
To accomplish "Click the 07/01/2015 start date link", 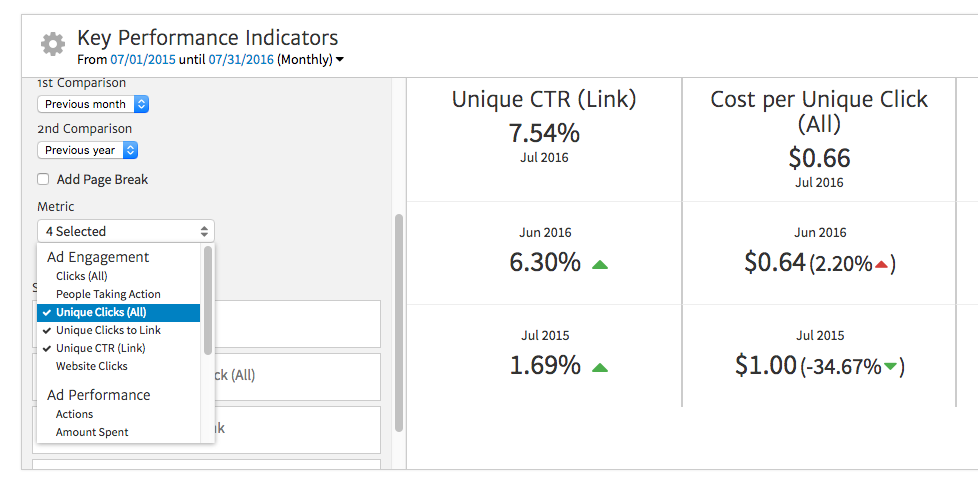I will (143, 60).
